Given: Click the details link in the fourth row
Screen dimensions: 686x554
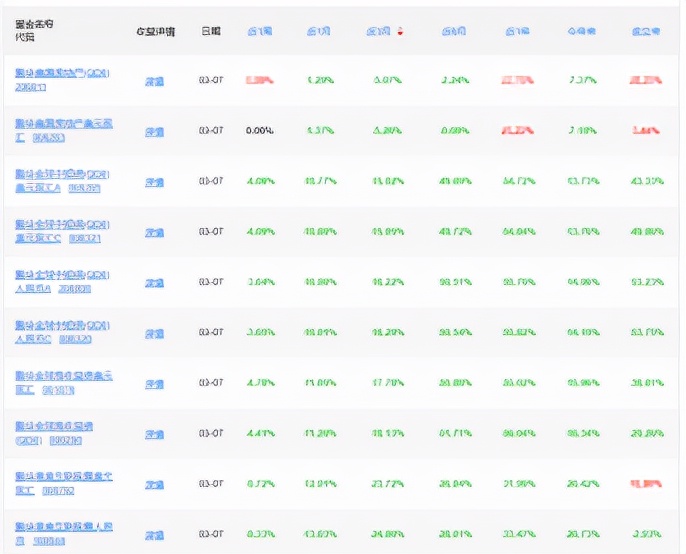Looking at the screenshot, I should [154, 232].
